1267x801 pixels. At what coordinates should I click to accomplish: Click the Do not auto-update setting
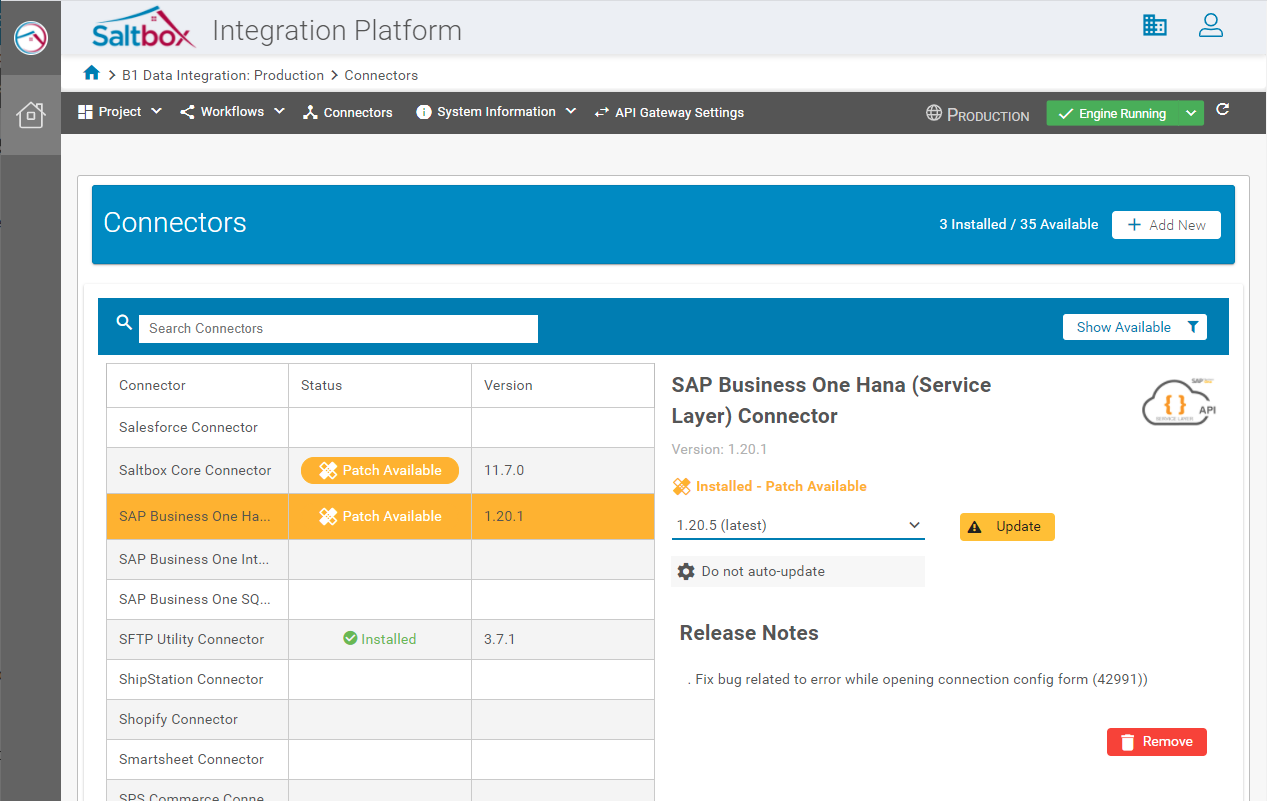(798, 571)
